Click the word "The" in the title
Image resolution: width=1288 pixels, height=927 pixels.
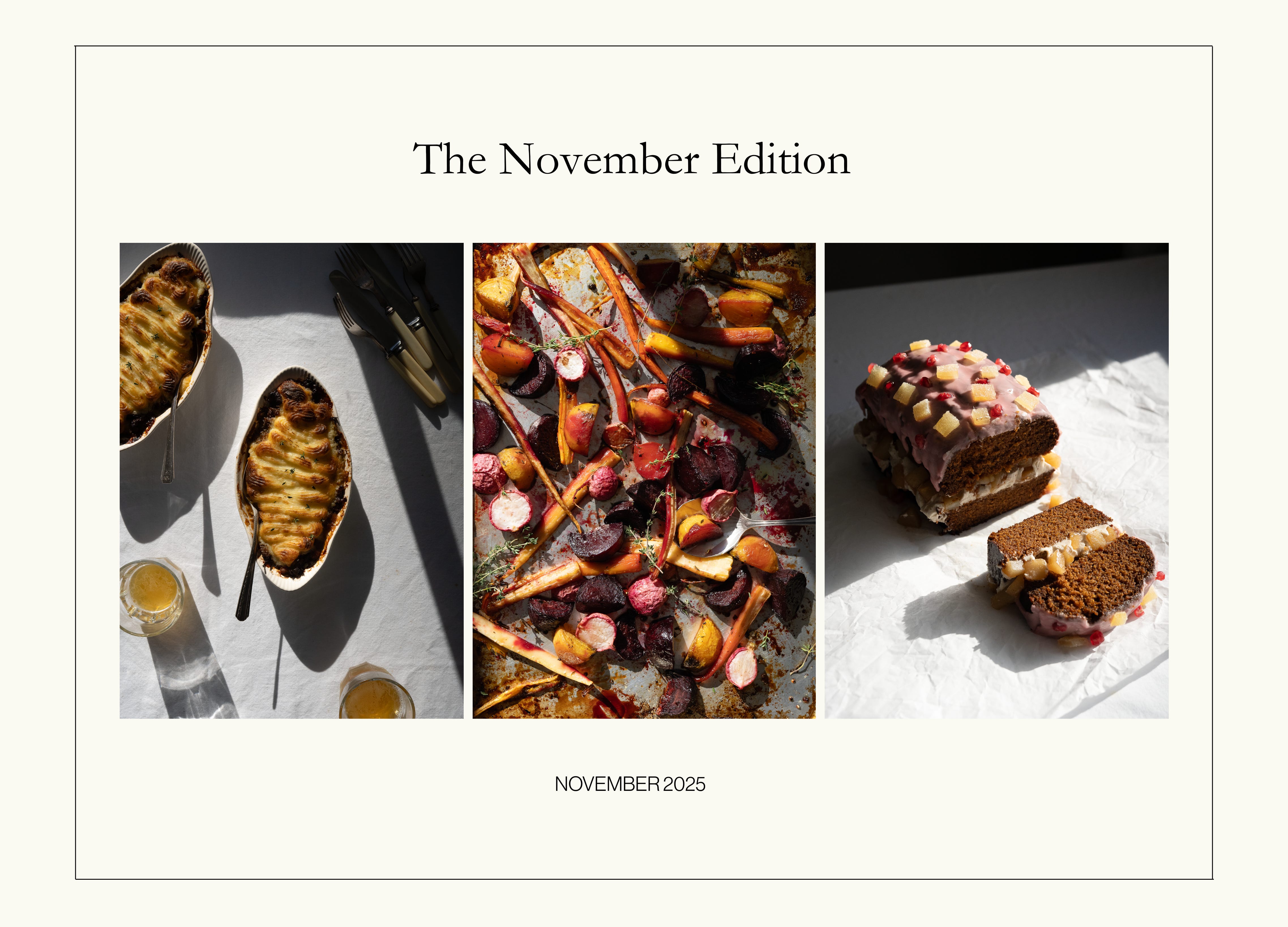[449, 159]
